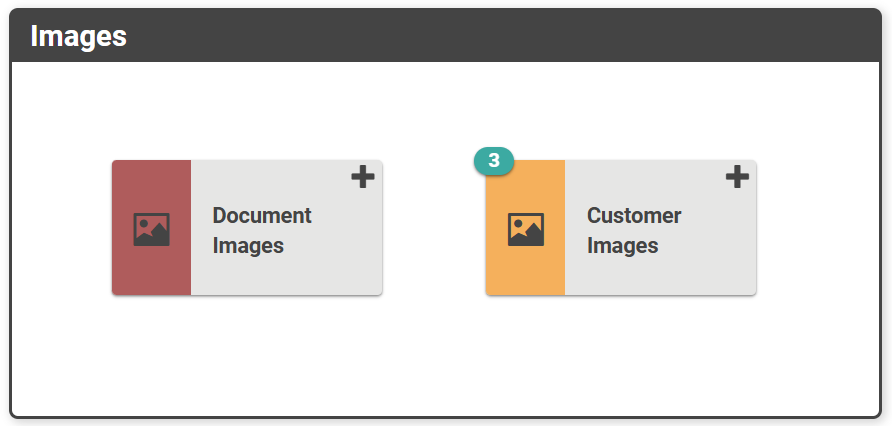Click the red block of Document Images
892x426 pixels.
[x=151, y=270]
